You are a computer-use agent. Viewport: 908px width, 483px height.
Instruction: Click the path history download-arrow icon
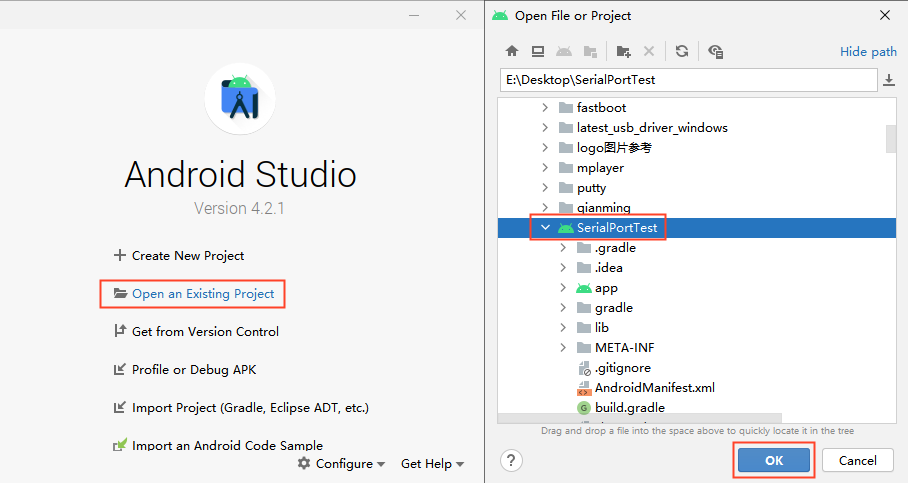(889, 80)
